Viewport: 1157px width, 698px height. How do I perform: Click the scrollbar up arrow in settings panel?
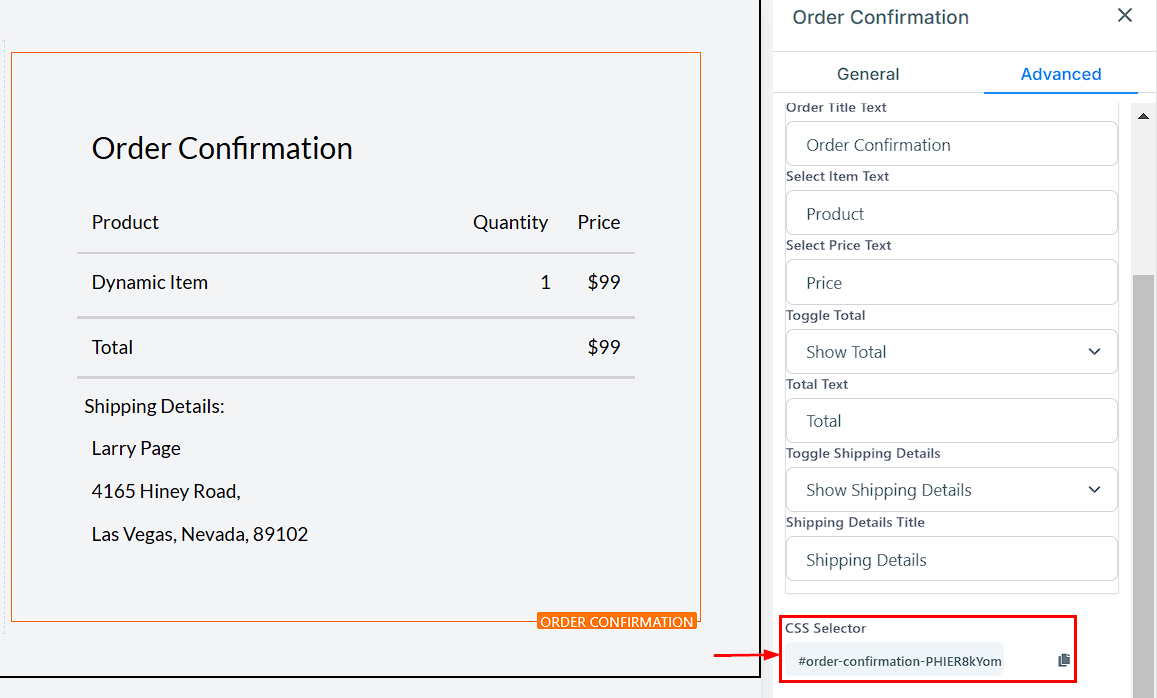(1143, 117)
